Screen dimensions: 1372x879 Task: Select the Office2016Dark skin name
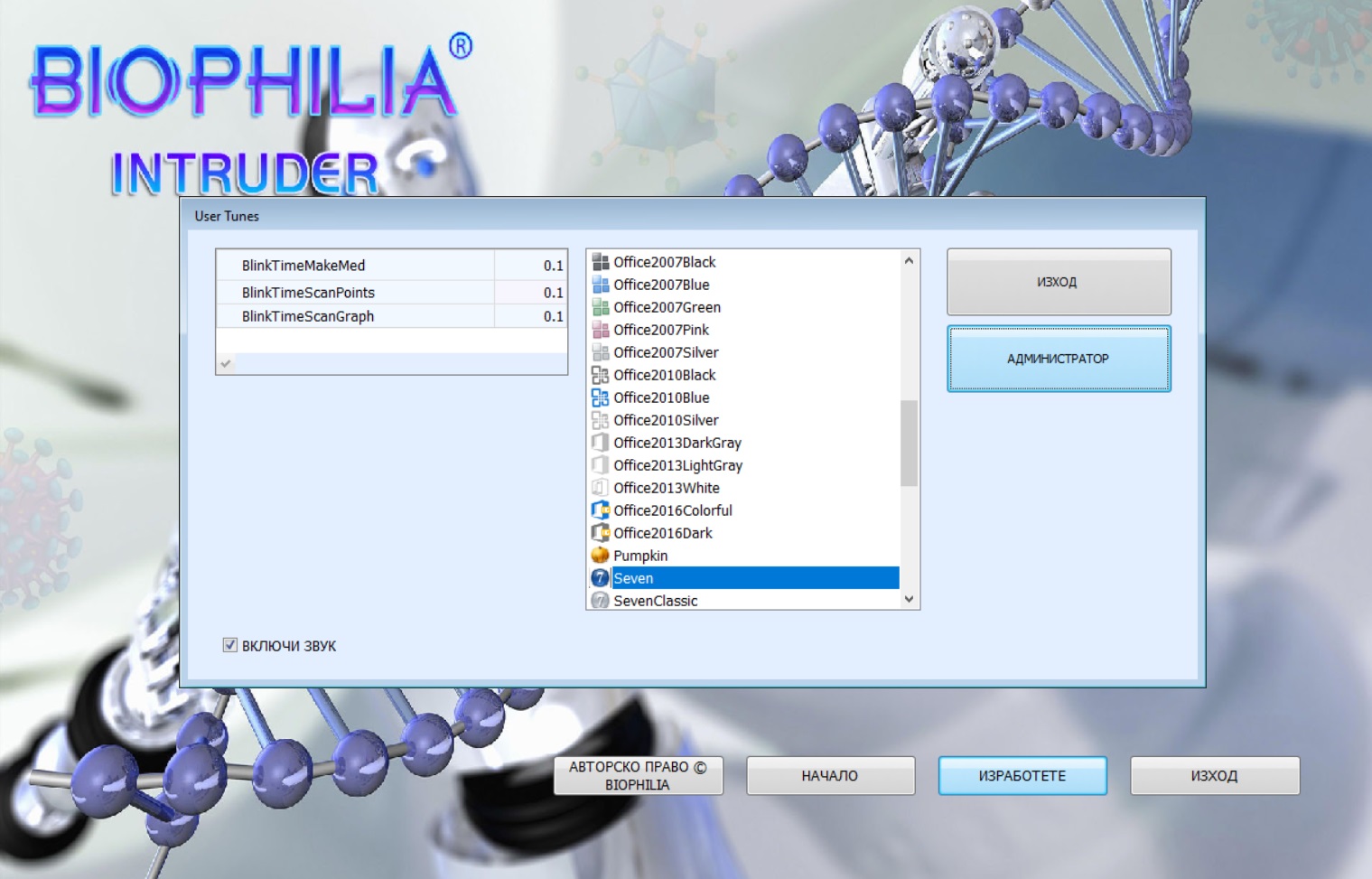pyautogui.click(x=663, y=533)
